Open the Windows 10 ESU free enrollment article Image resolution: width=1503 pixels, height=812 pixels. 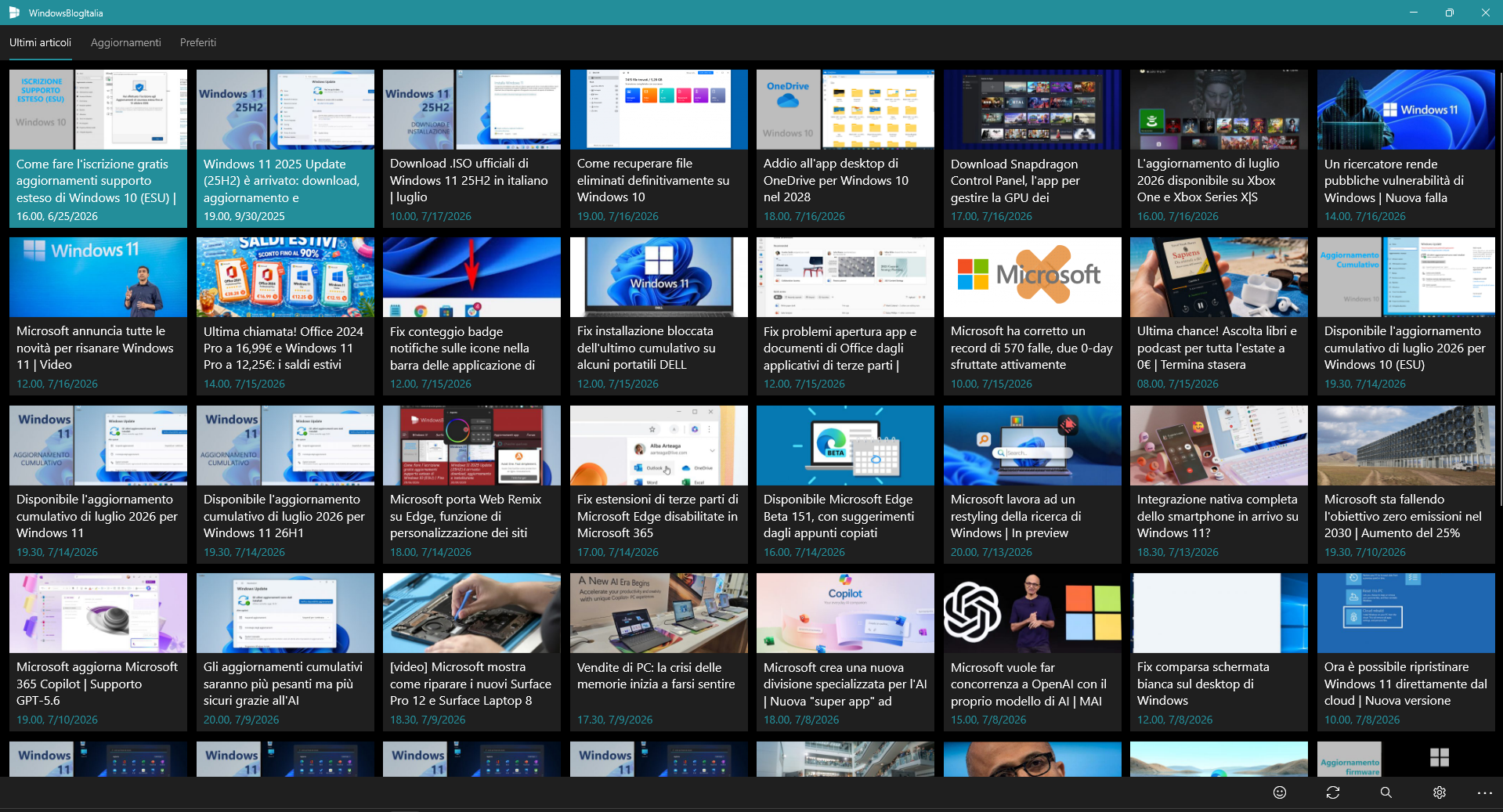(x=98, y=149)
